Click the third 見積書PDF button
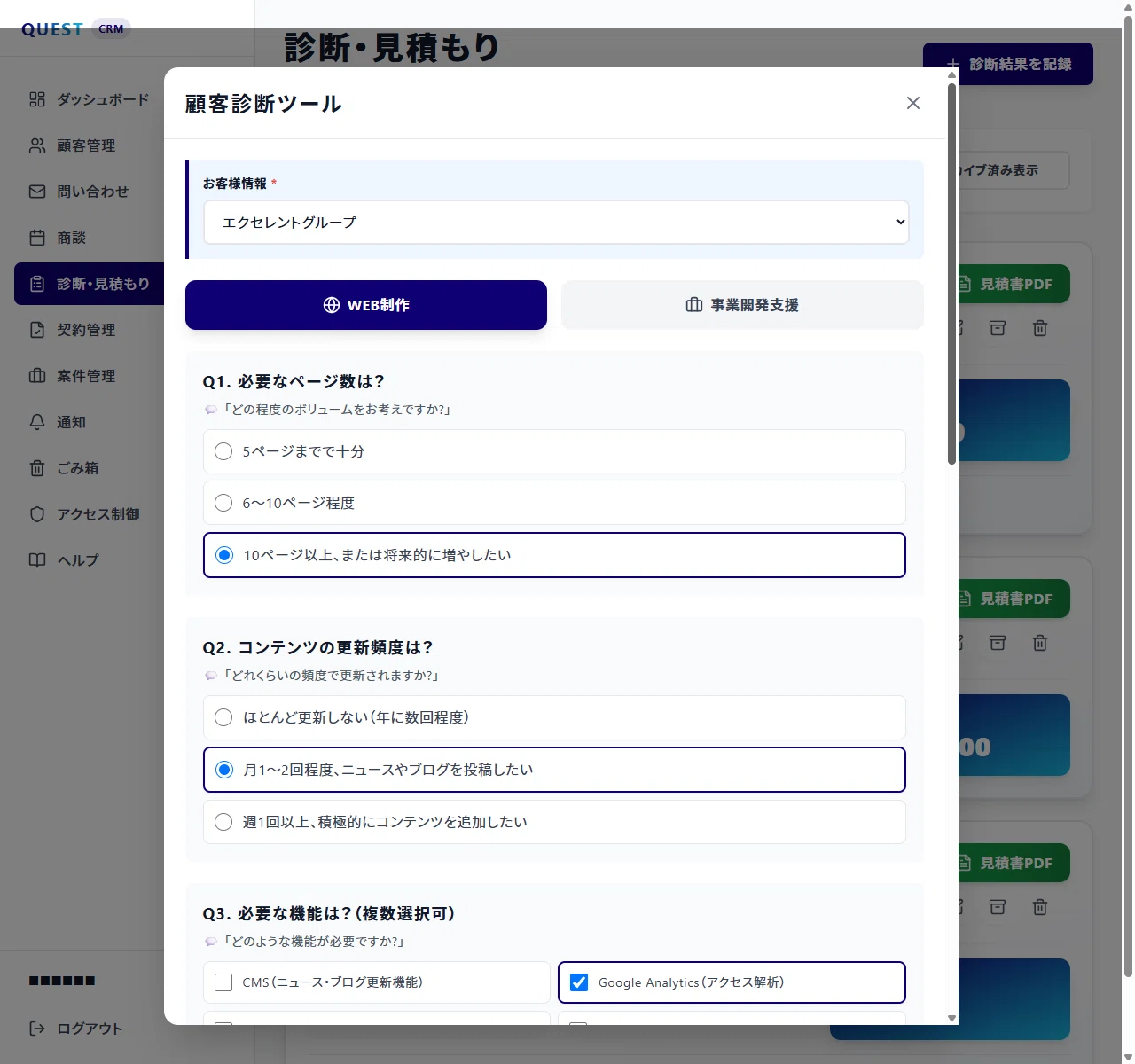 pos(1014,863)
